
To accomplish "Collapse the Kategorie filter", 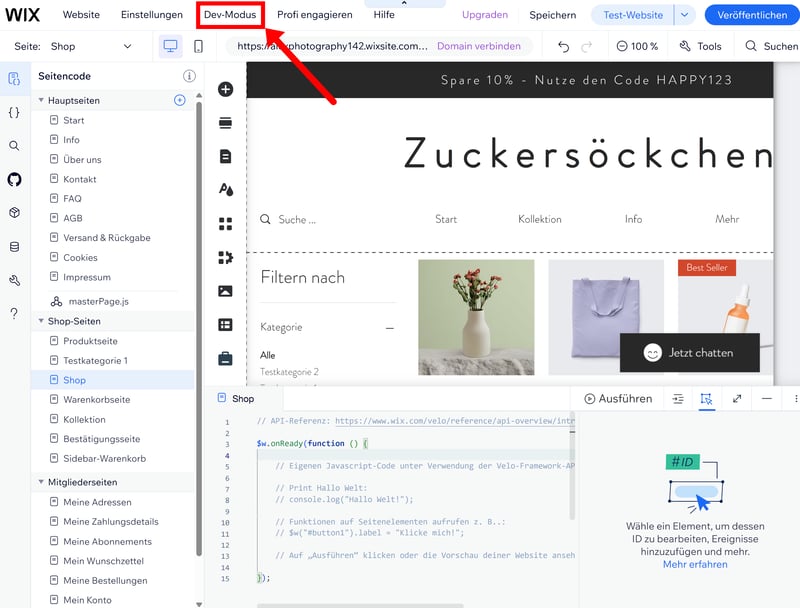I will [x=390, y=328].
